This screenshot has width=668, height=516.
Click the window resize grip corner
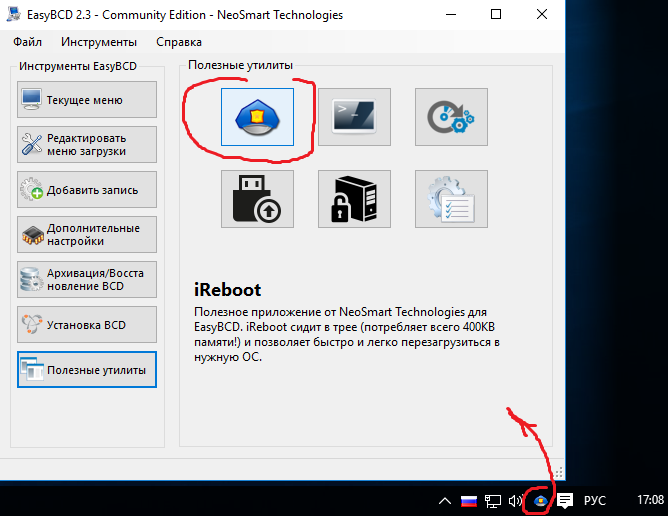click(x=559, y=472)
